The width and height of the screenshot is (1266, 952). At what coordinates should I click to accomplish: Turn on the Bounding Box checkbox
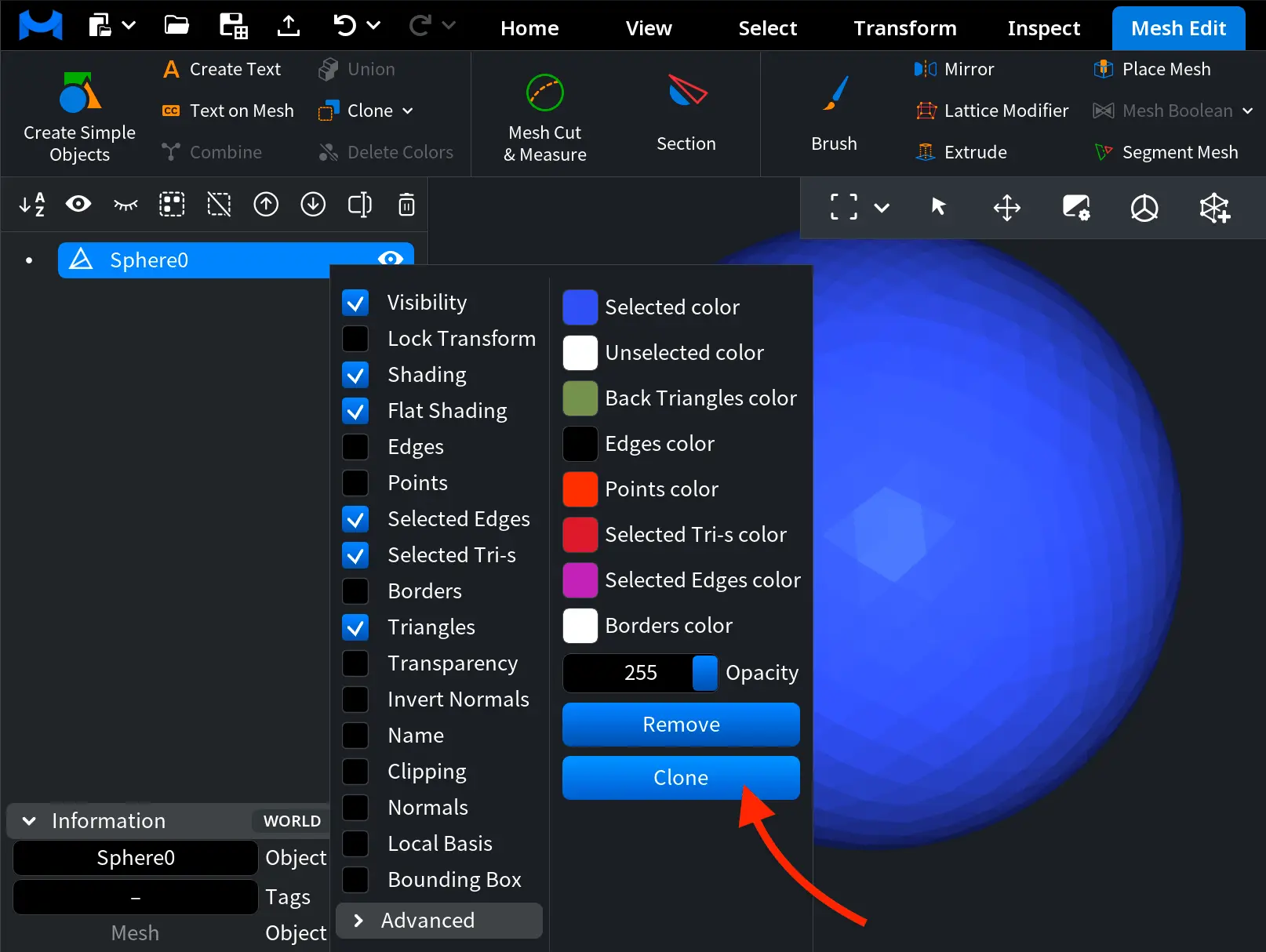click(x=356, y=880)
